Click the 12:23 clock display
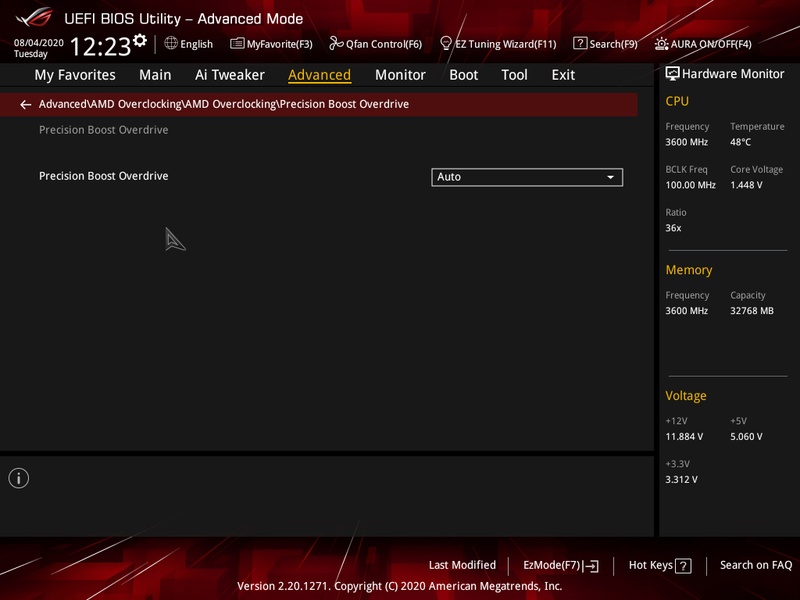 (x=101, y=46)
